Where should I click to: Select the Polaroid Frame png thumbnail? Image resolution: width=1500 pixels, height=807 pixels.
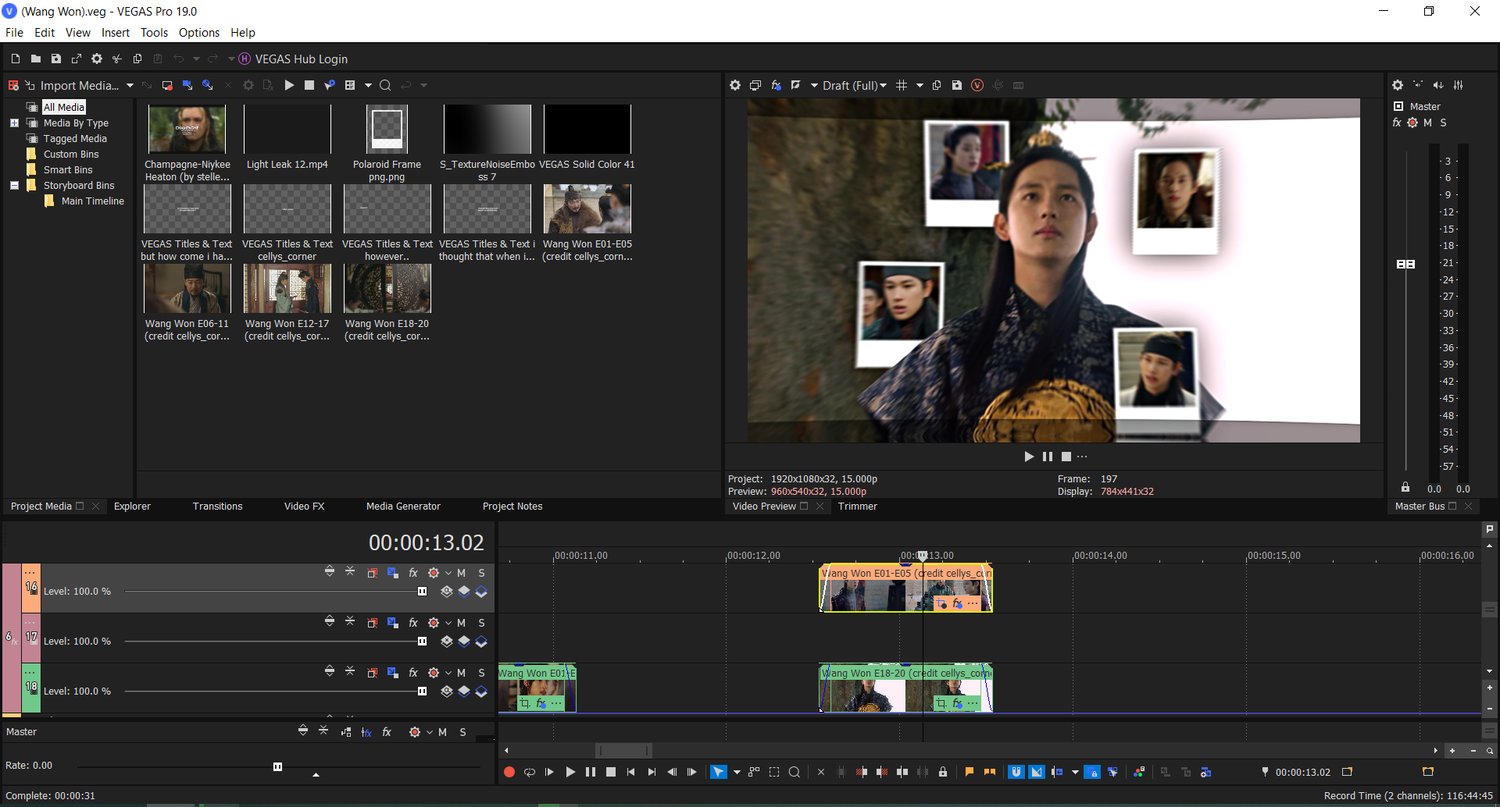[x=387, y=129]
